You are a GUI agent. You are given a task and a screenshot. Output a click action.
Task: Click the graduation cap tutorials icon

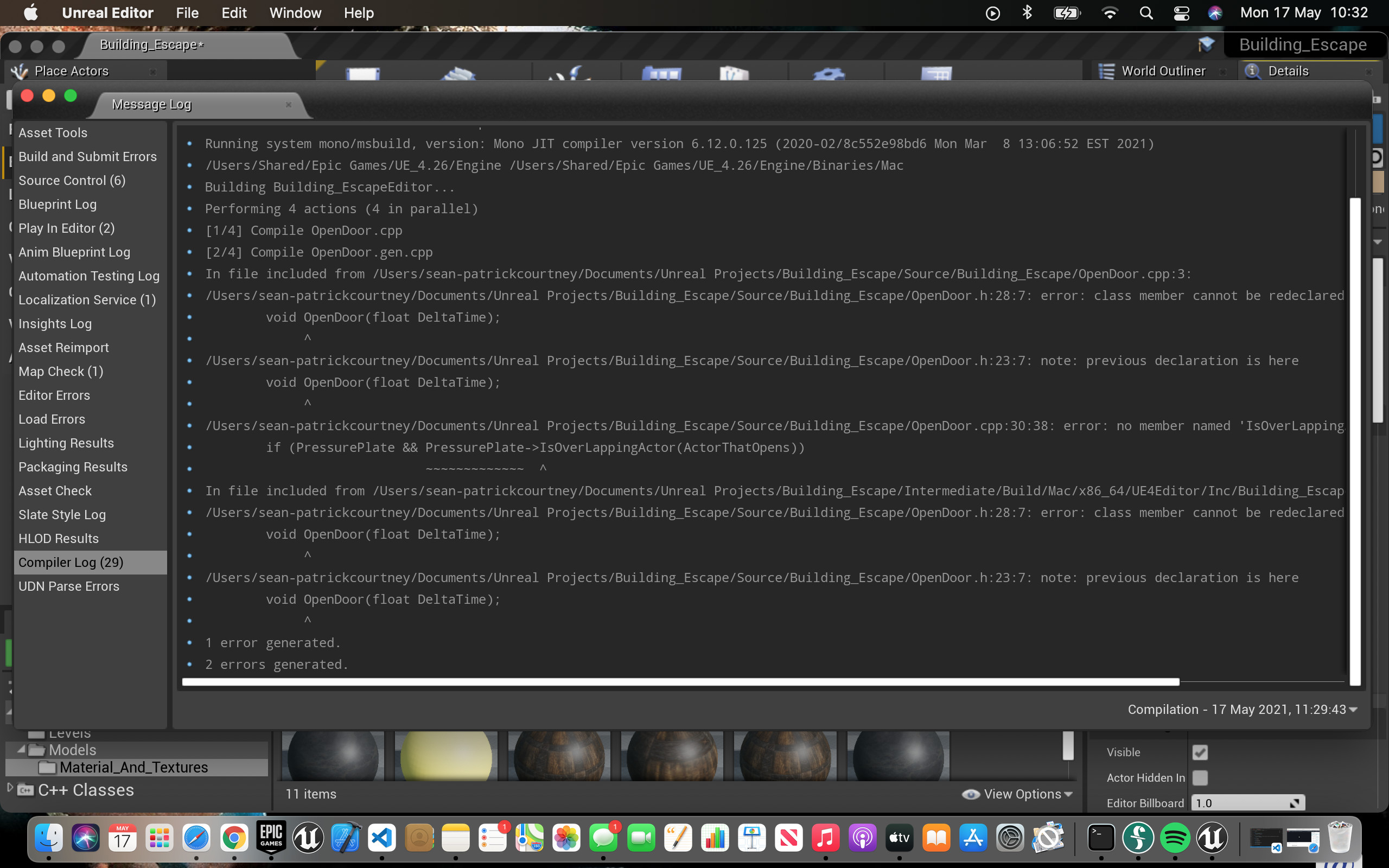coord(1208,44)
